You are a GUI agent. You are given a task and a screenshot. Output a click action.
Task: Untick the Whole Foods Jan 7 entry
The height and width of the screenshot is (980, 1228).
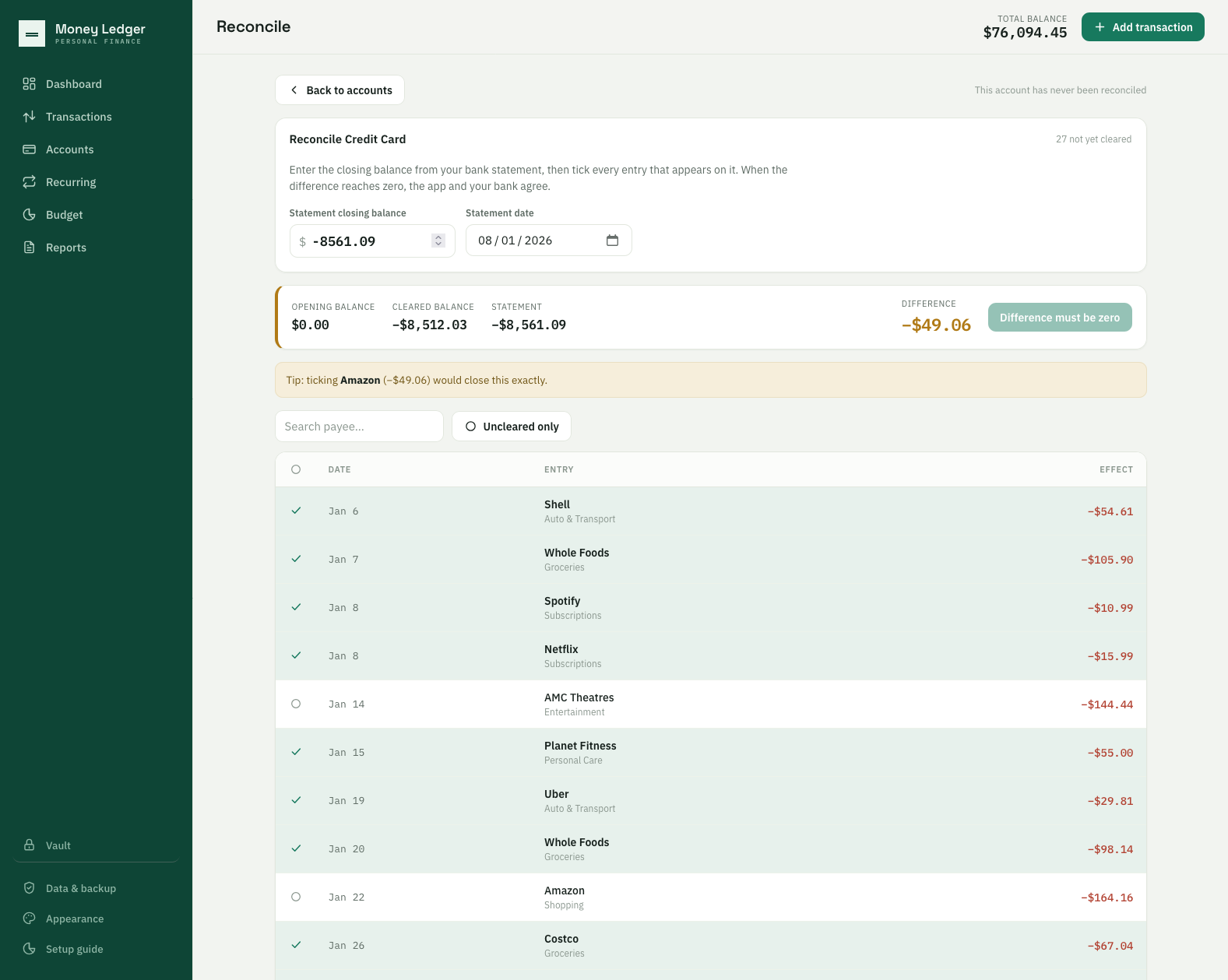pyautogui.click(x=296, y=559)
